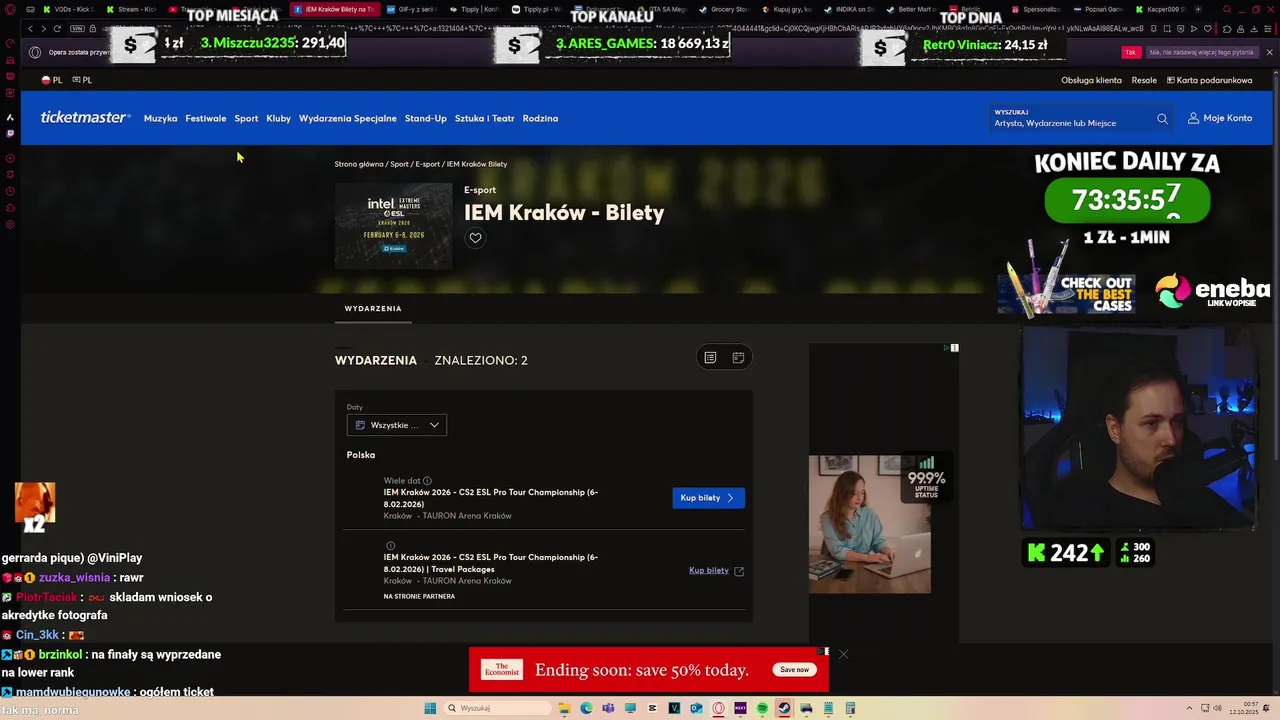Open Windows Start menu
The height and width of the screenshot is (720, 1280).
(x=430, y=708)
